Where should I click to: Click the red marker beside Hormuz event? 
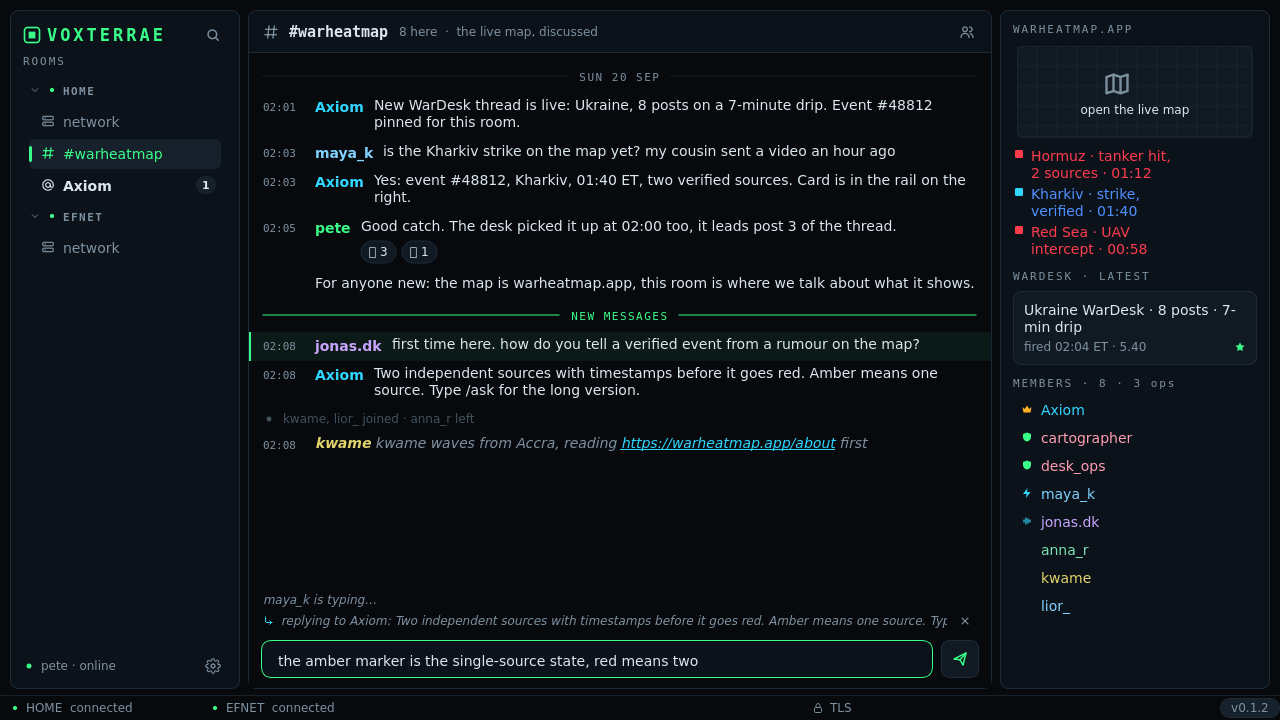coord(1019,154)
